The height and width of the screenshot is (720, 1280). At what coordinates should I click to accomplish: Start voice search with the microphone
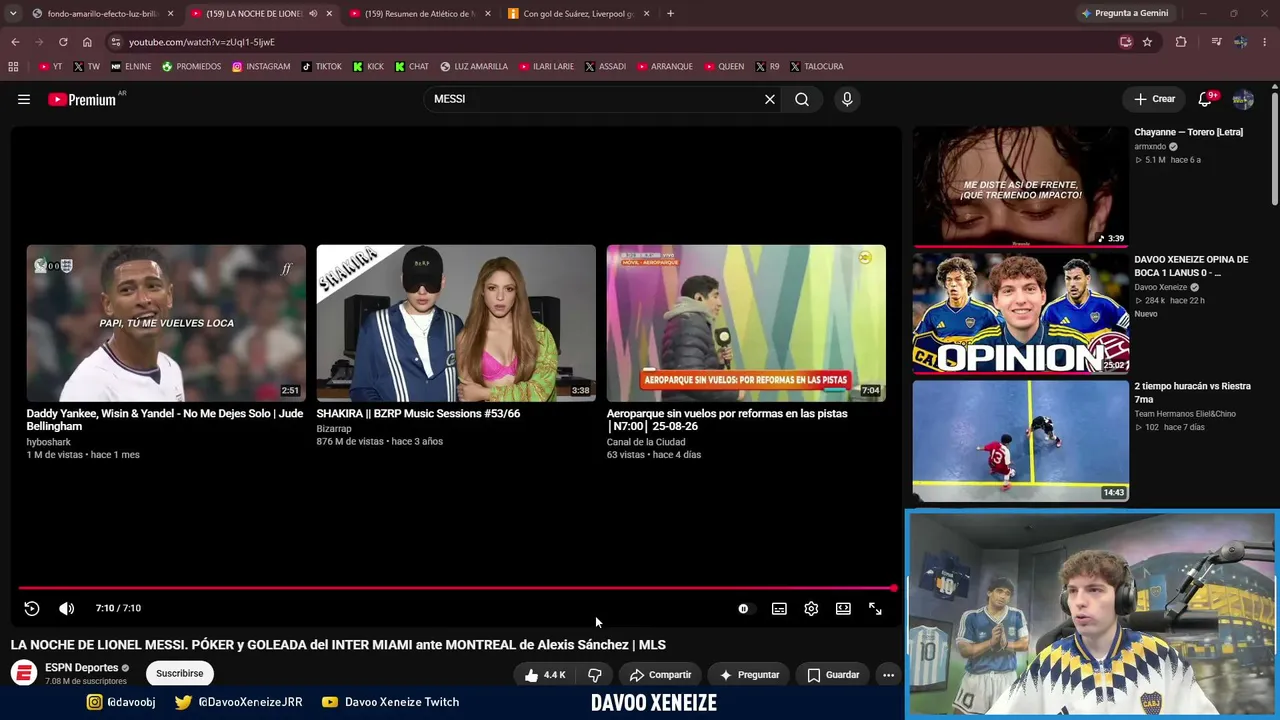click(x=847, y=99)
